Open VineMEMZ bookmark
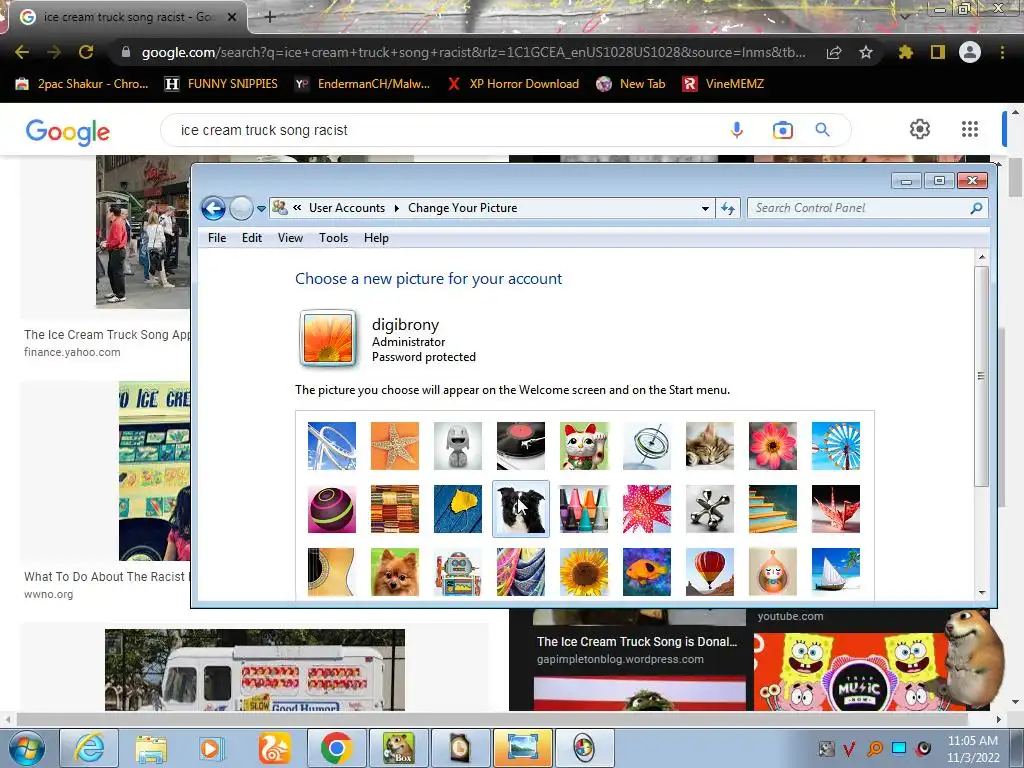Screen dimensions: 1024x768 pyautogui.click(x=723, y=84)
